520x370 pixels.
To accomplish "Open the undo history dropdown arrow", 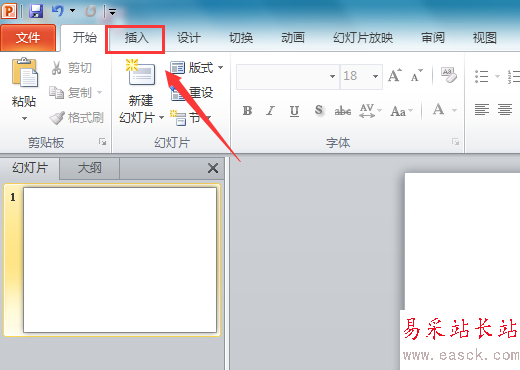I will (x=72, y=11).
